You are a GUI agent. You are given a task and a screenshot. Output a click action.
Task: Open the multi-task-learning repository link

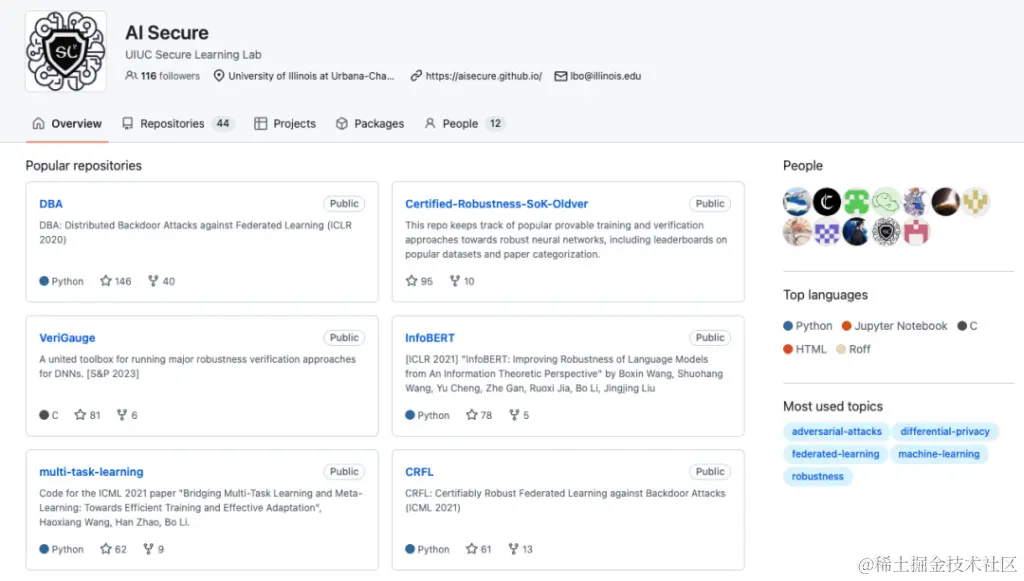[x=91, y=471]
